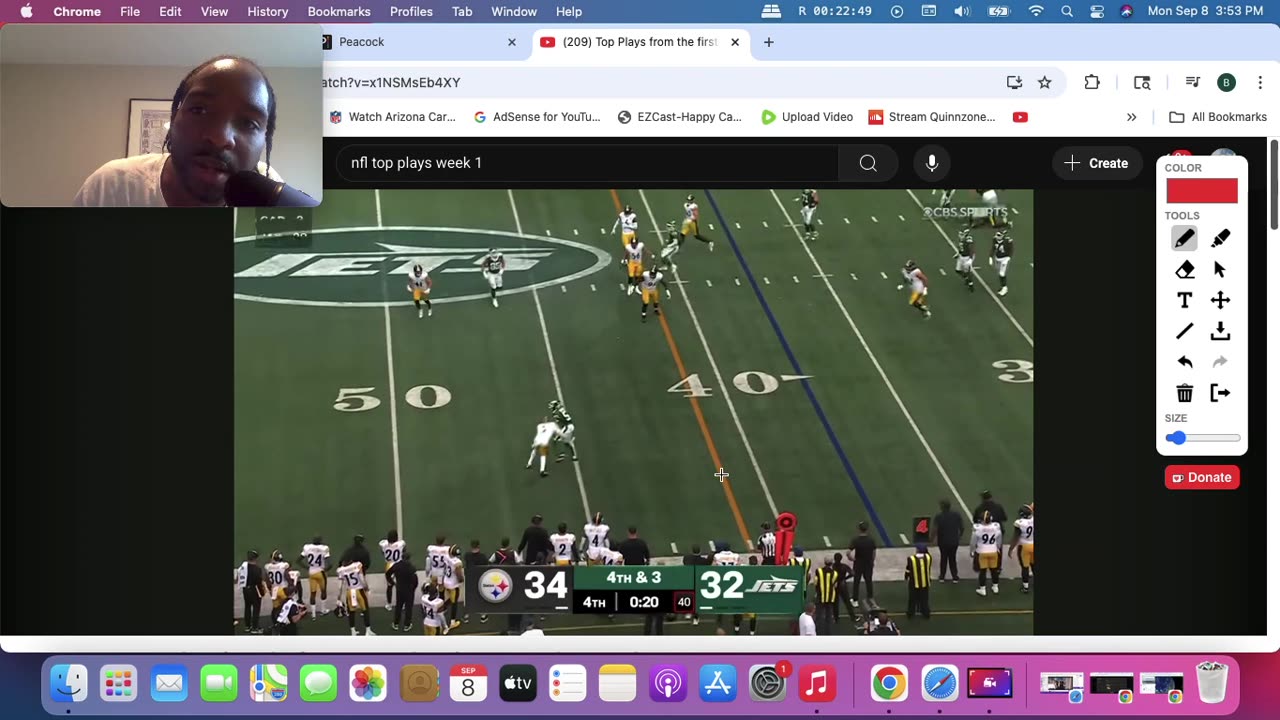Image resolution: width=1280 pixels, height=720 pixels.
Task: Open Finder from the Dock
Action: pos(69,684)
